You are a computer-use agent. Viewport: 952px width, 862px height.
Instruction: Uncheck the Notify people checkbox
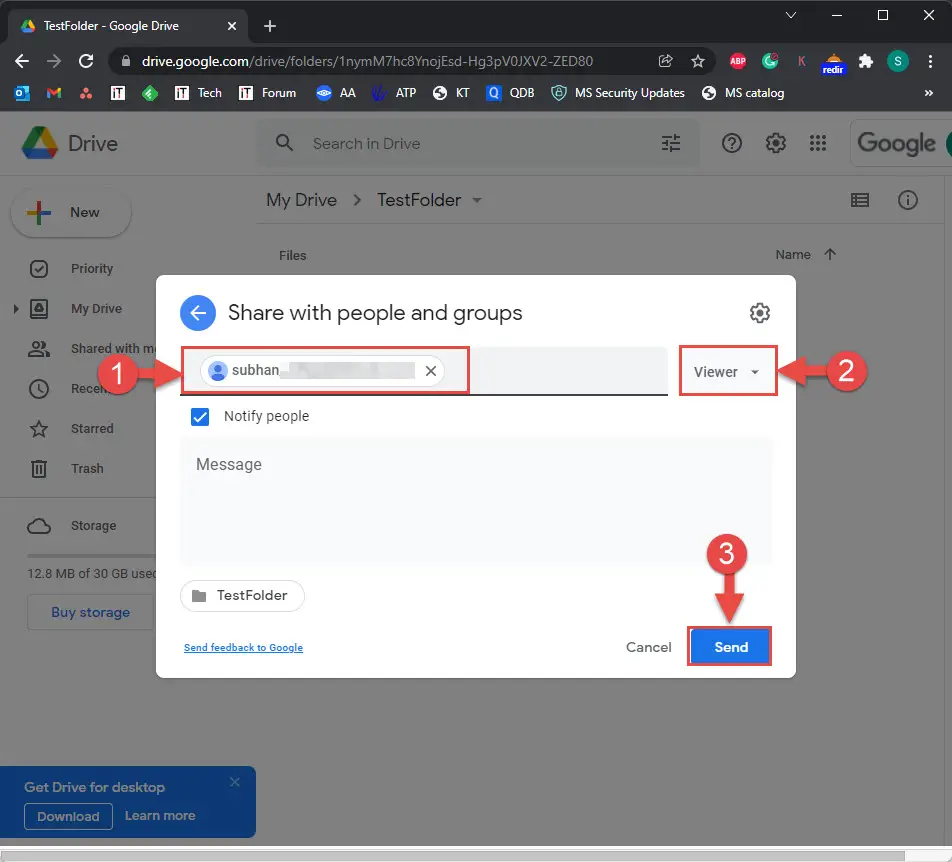click(200, 416)
